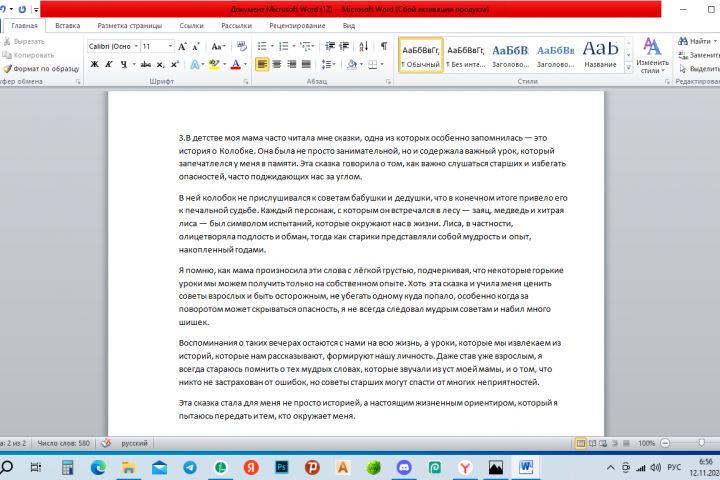Viewport: 720px width, 480px height.
Task: Open the Ссылки tab
Action: [x=191, y=26]
